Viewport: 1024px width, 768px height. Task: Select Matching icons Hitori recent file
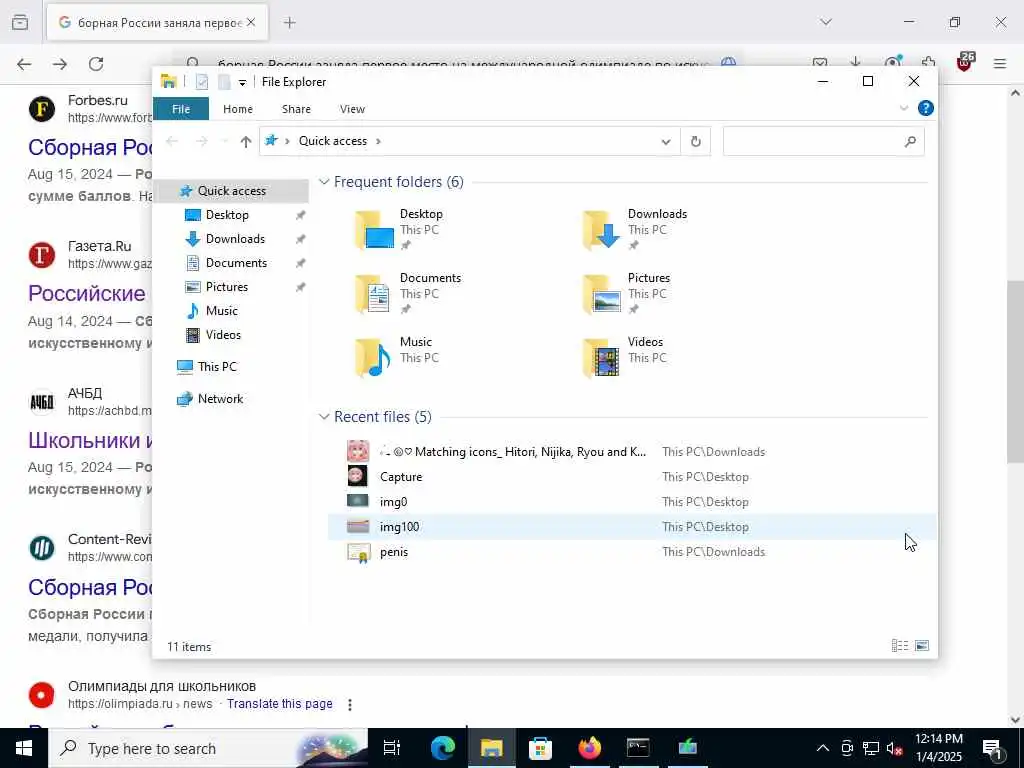(631, 452)
